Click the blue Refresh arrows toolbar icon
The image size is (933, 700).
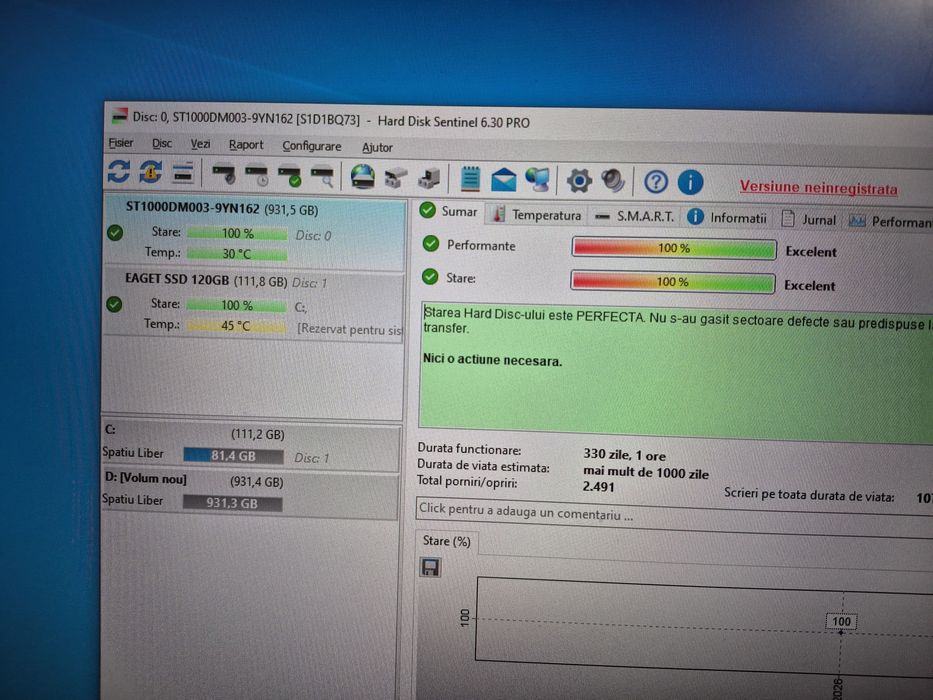pyautogui.click(x=119, y=172)
